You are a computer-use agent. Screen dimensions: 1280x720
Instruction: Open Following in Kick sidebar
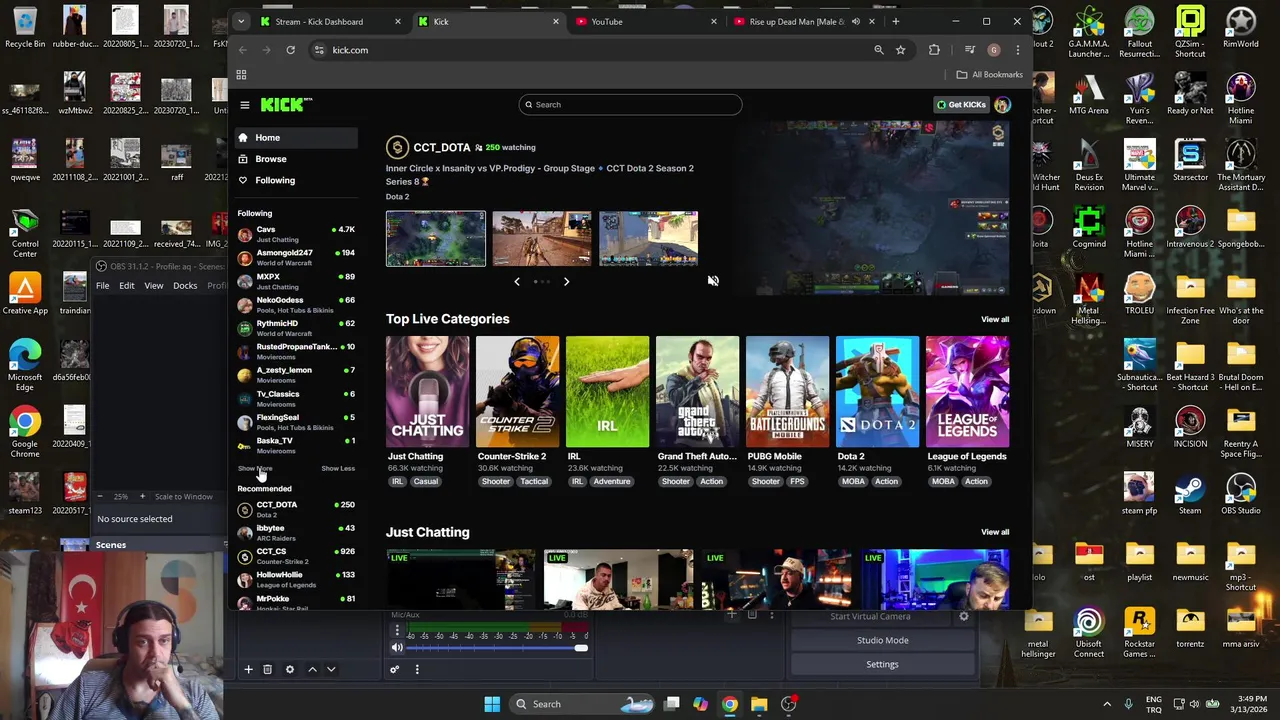click(x=296, y=180)
